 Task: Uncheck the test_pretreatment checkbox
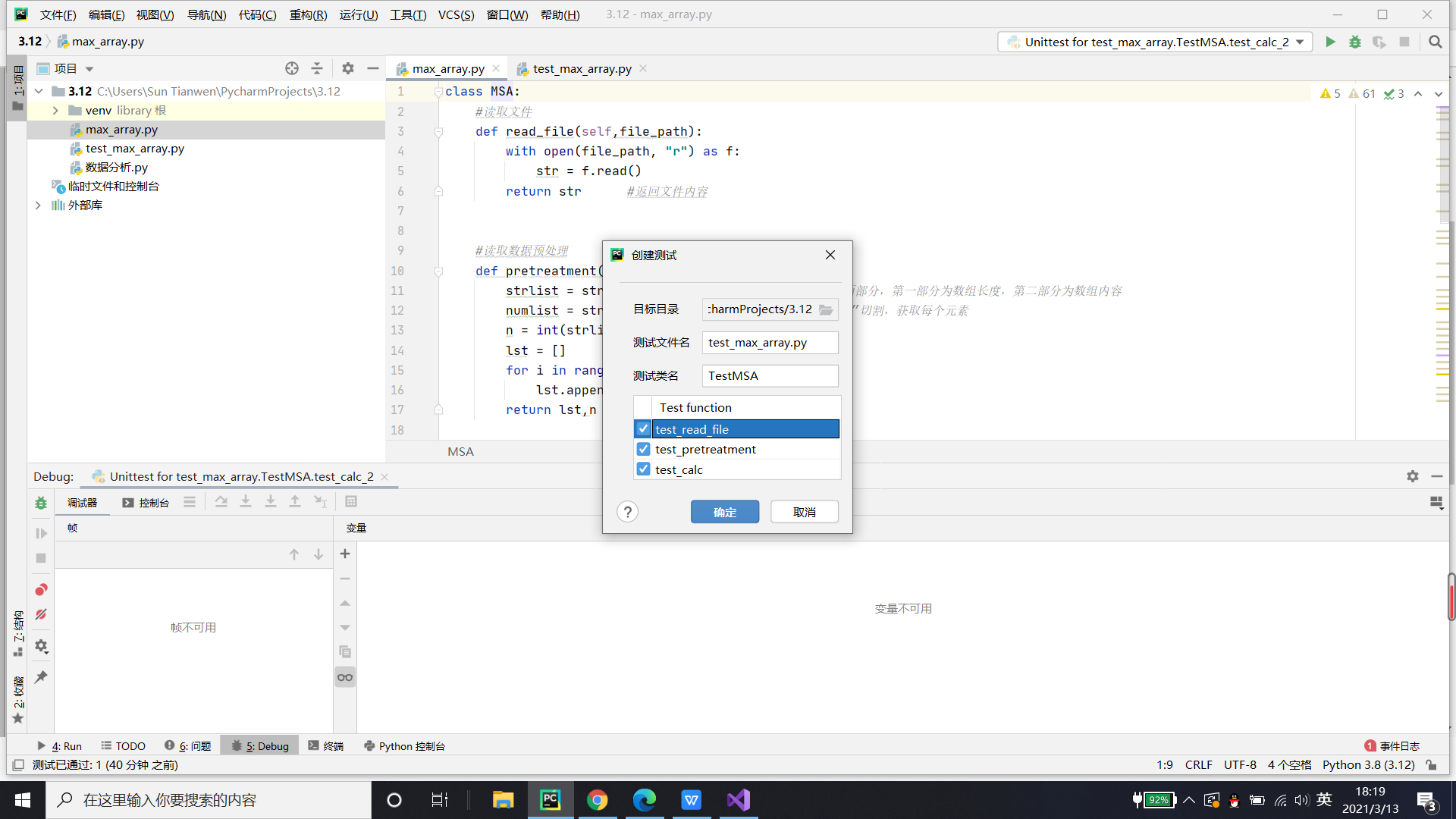tap(643, 449)
